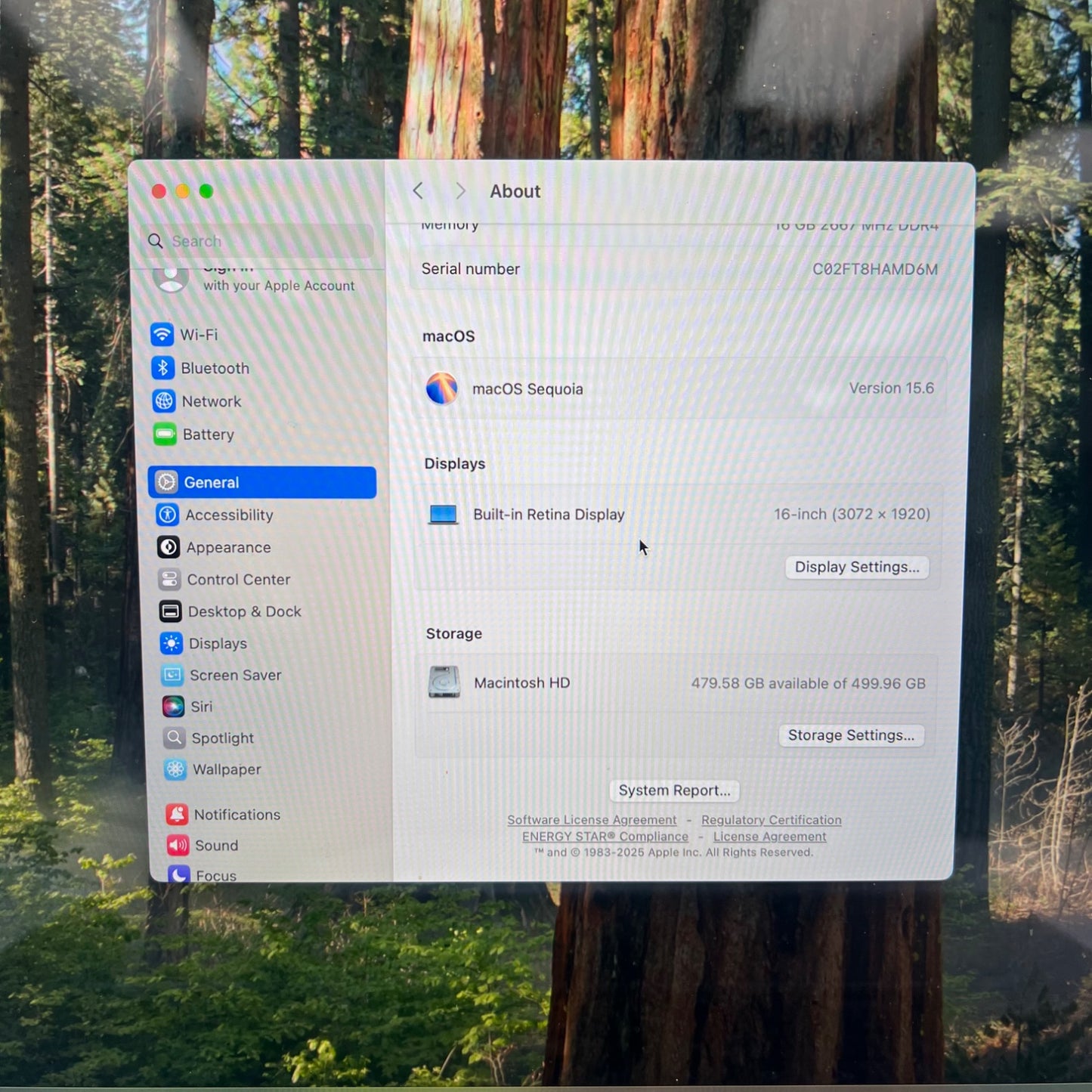Select the Appearance icon
The height and width of the screenshot is (1092, 1092).
(x=169, y=547)
